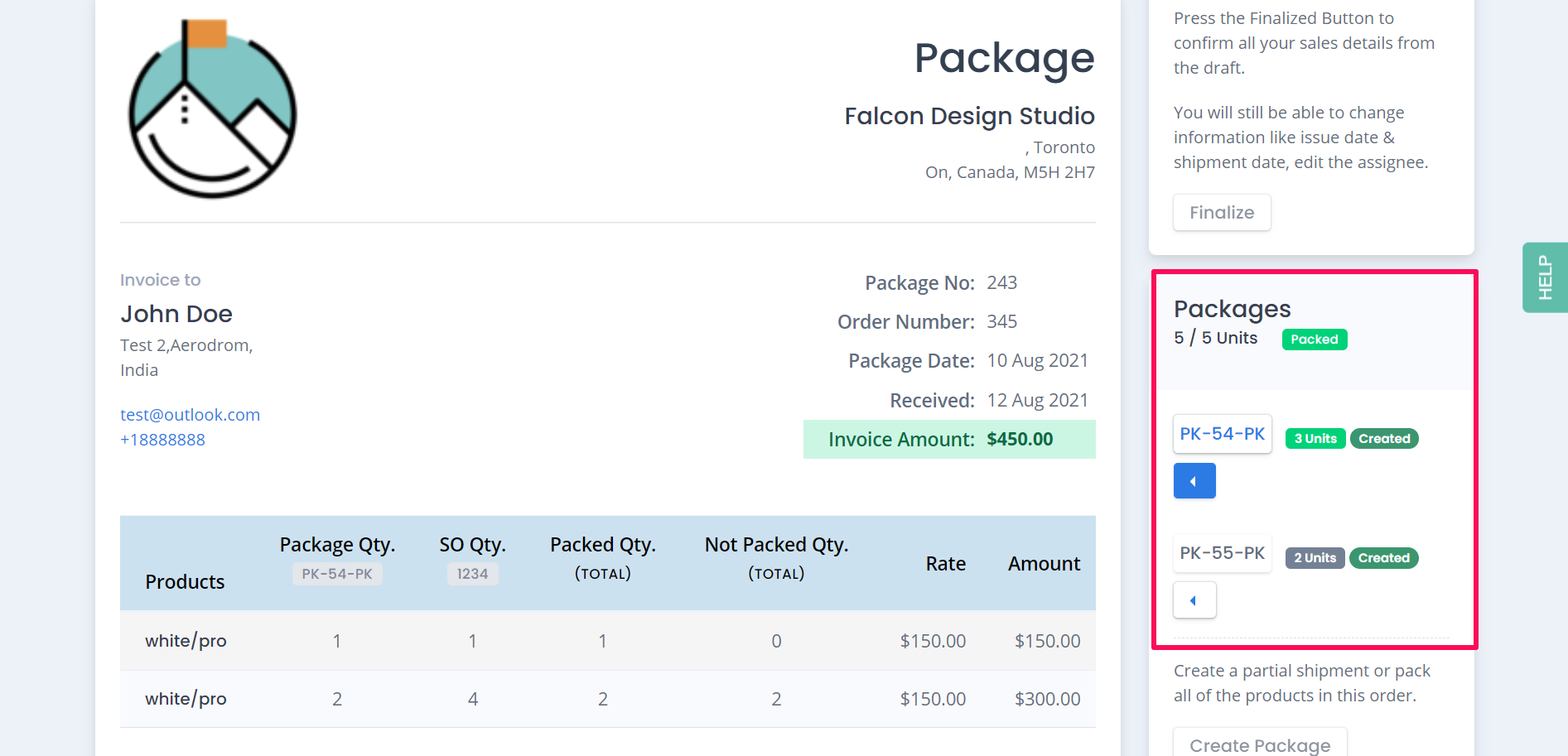
Task: Expand the PK-54-PK package arrow
Action: coord(1194,481)
